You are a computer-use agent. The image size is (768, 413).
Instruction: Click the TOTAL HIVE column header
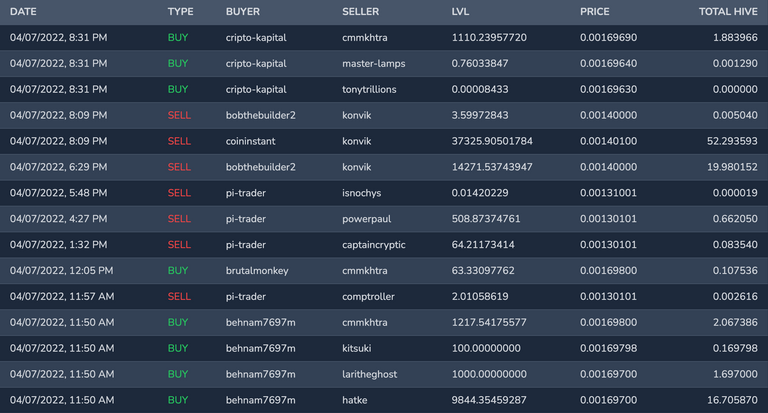(x=728, y=12)
